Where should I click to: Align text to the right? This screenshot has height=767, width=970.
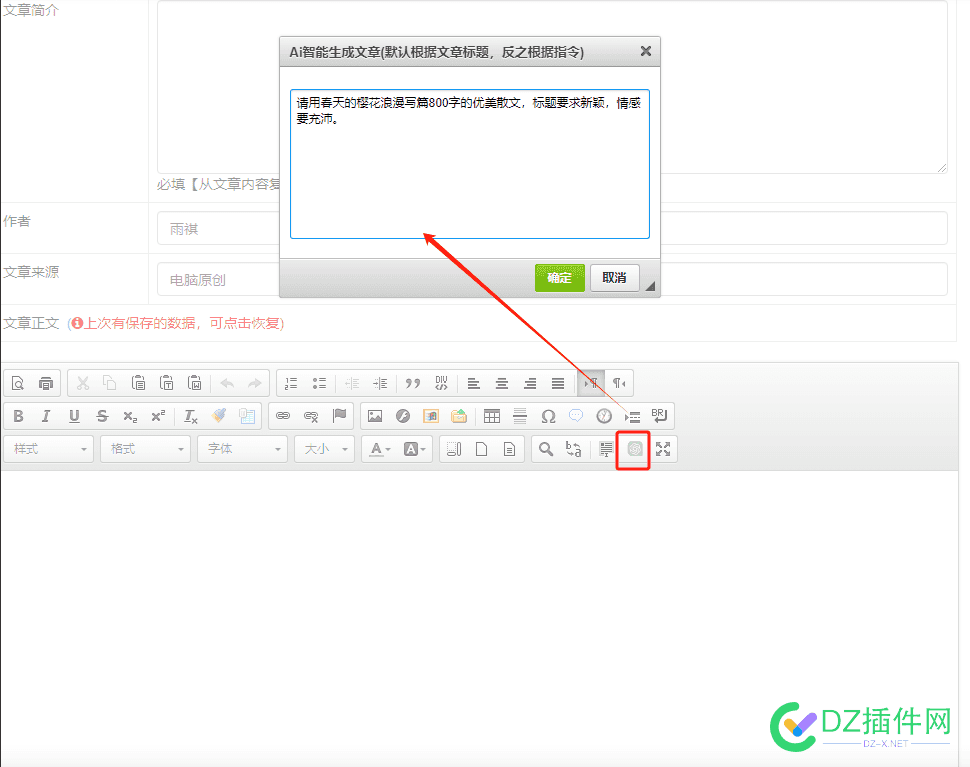click(x=530, y=384)
